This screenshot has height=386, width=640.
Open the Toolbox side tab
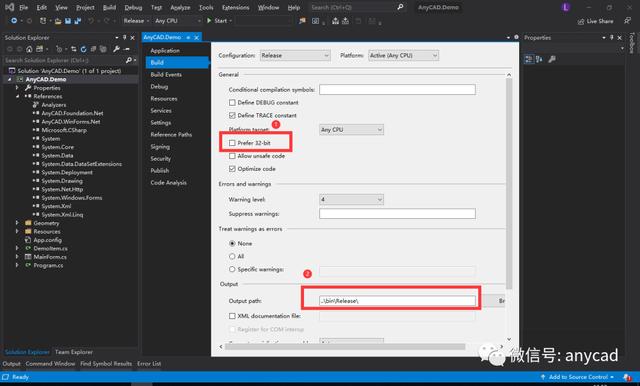(632, 42)
